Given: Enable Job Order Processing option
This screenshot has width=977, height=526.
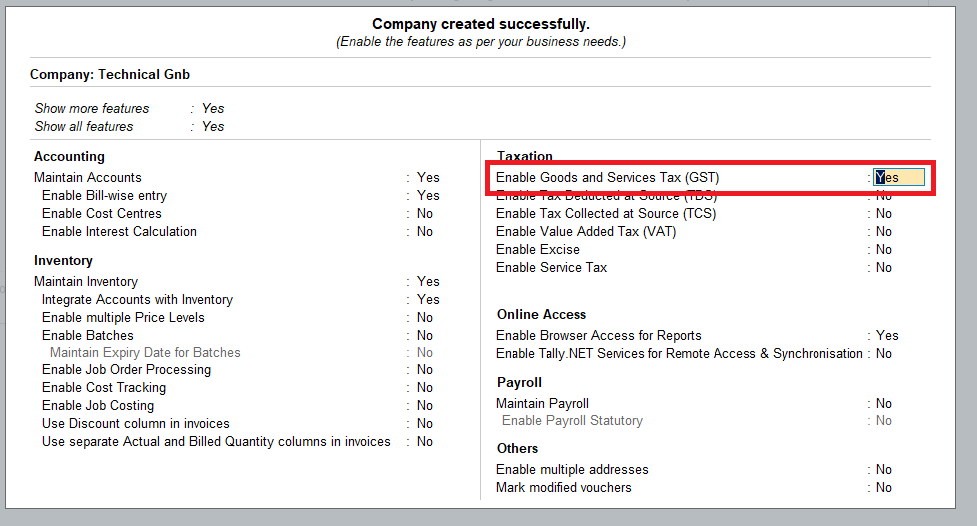Looking at the screenshot, I should pyautogui.click(x=425, y=369).
